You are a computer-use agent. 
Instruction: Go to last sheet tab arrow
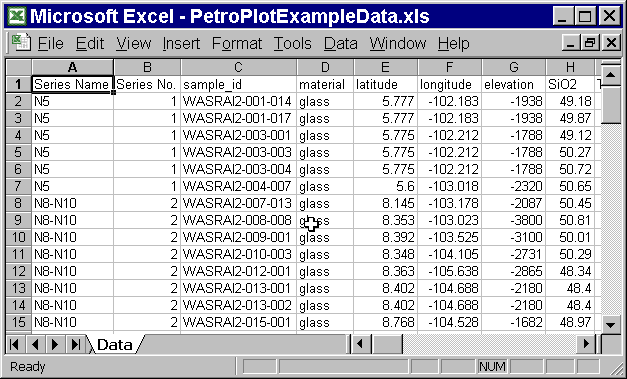click(x=76, y=344)
